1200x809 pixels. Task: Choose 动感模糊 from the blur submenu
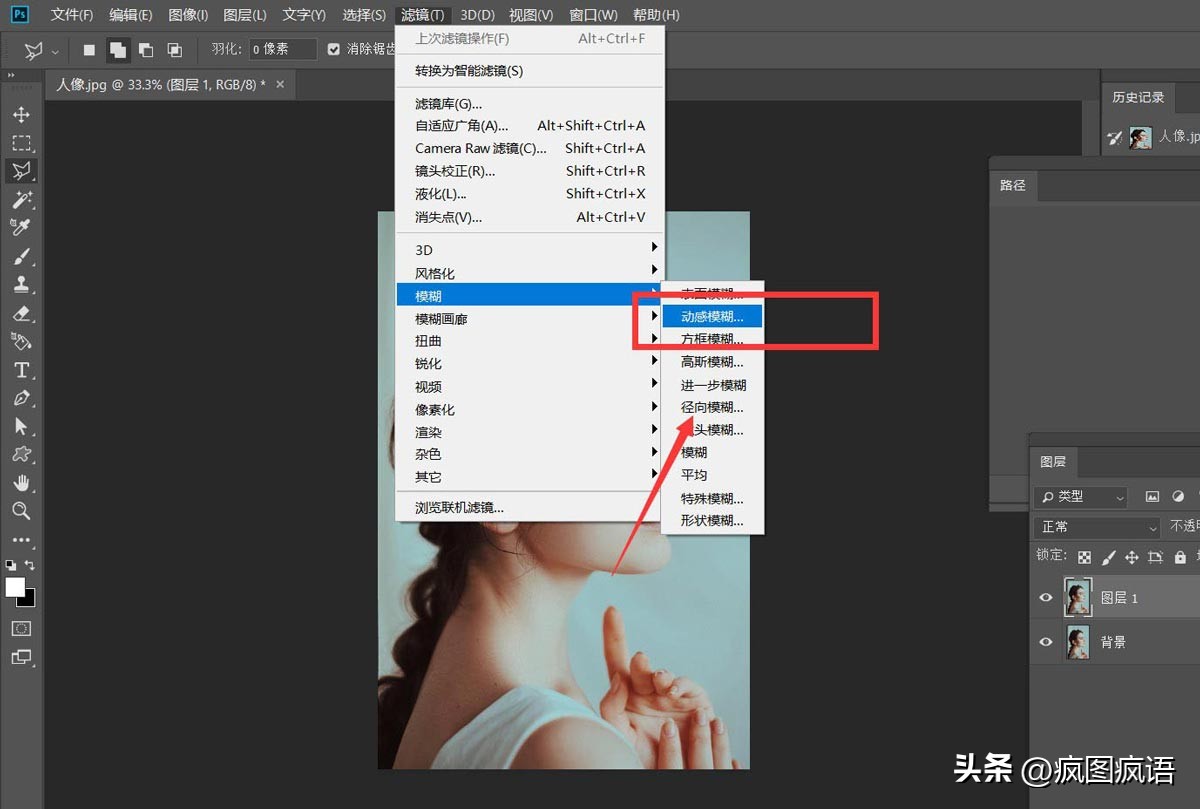click(712, 315)
